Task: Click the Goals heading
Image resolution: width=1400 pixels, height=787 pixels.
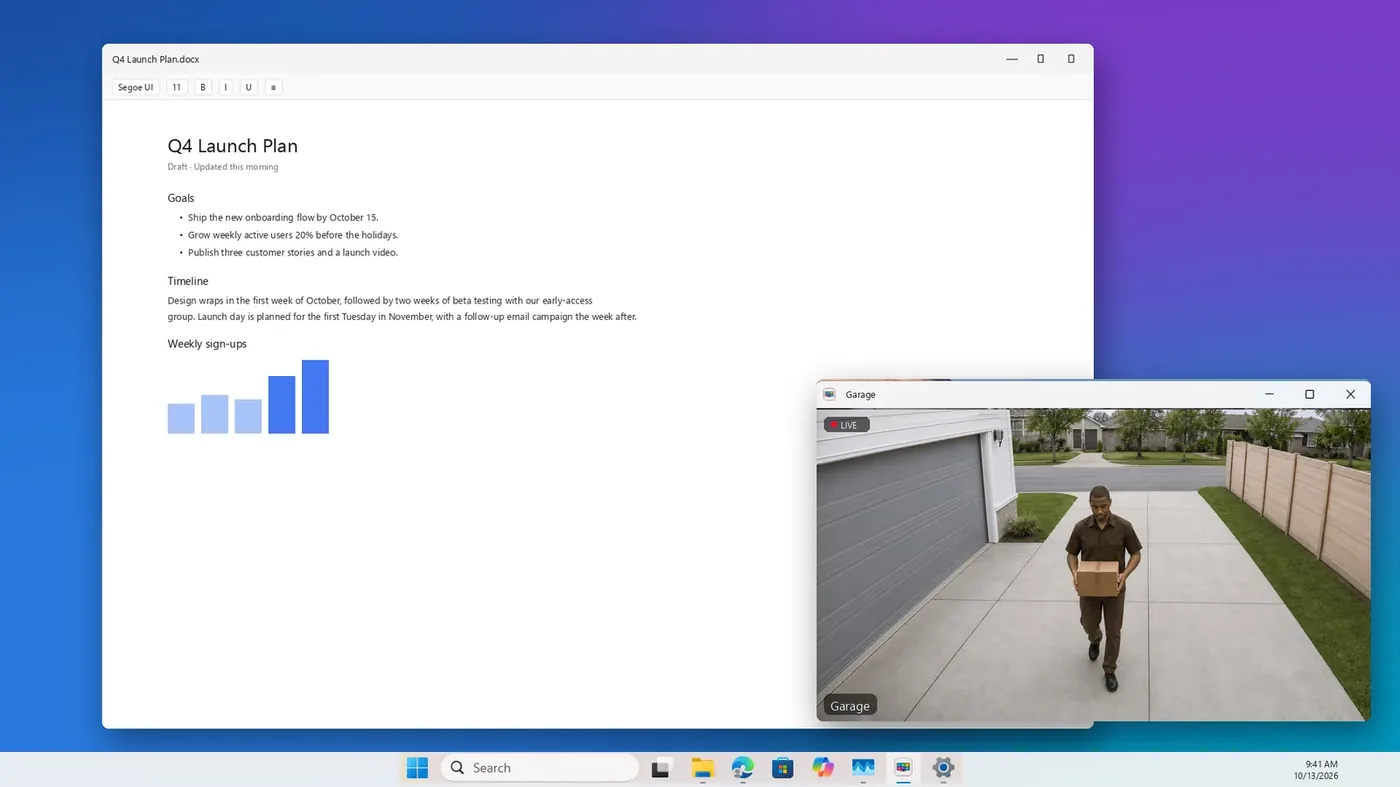Action: 181,198
